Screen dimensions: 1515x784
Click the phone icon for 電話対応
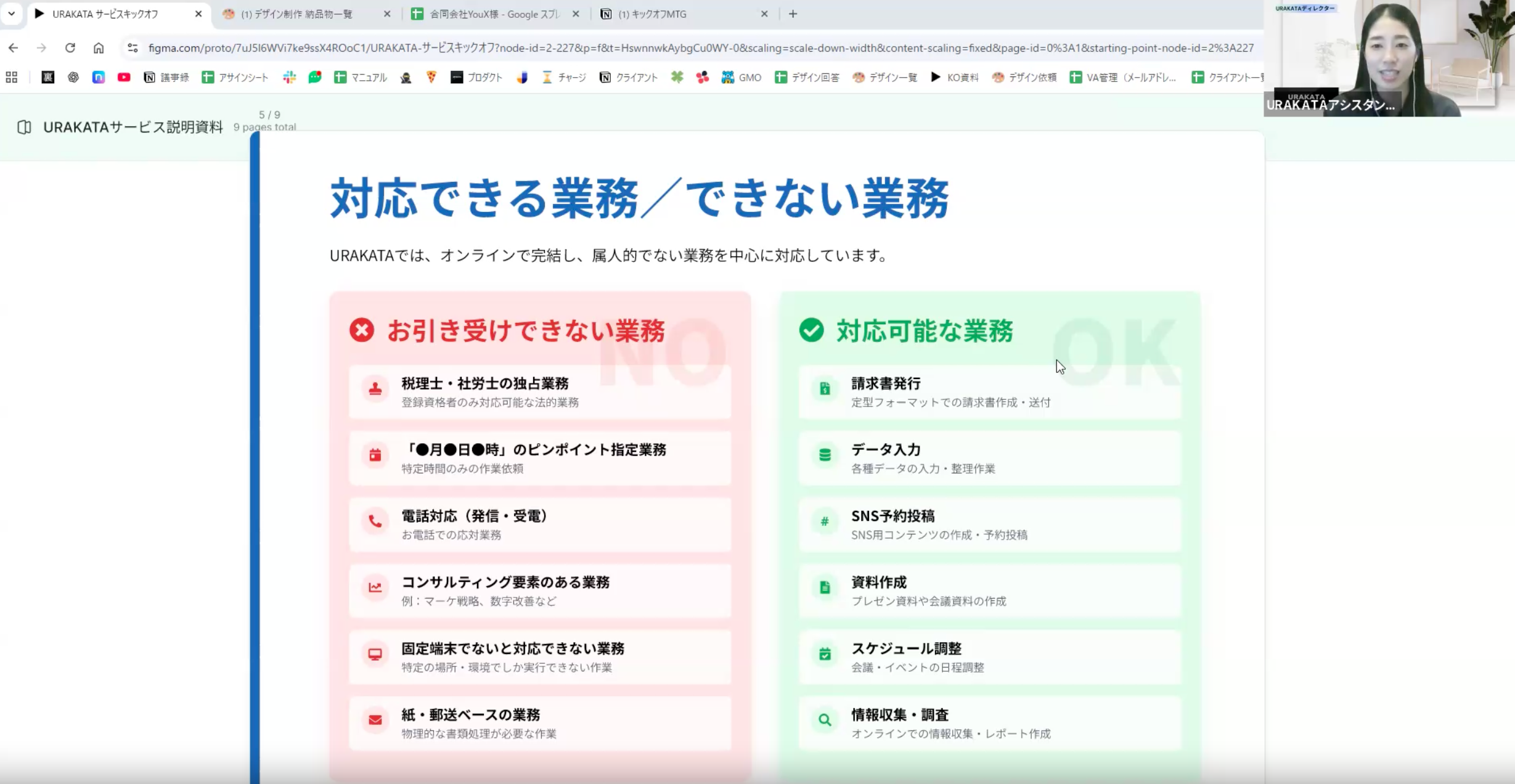[x=375, y=521]
